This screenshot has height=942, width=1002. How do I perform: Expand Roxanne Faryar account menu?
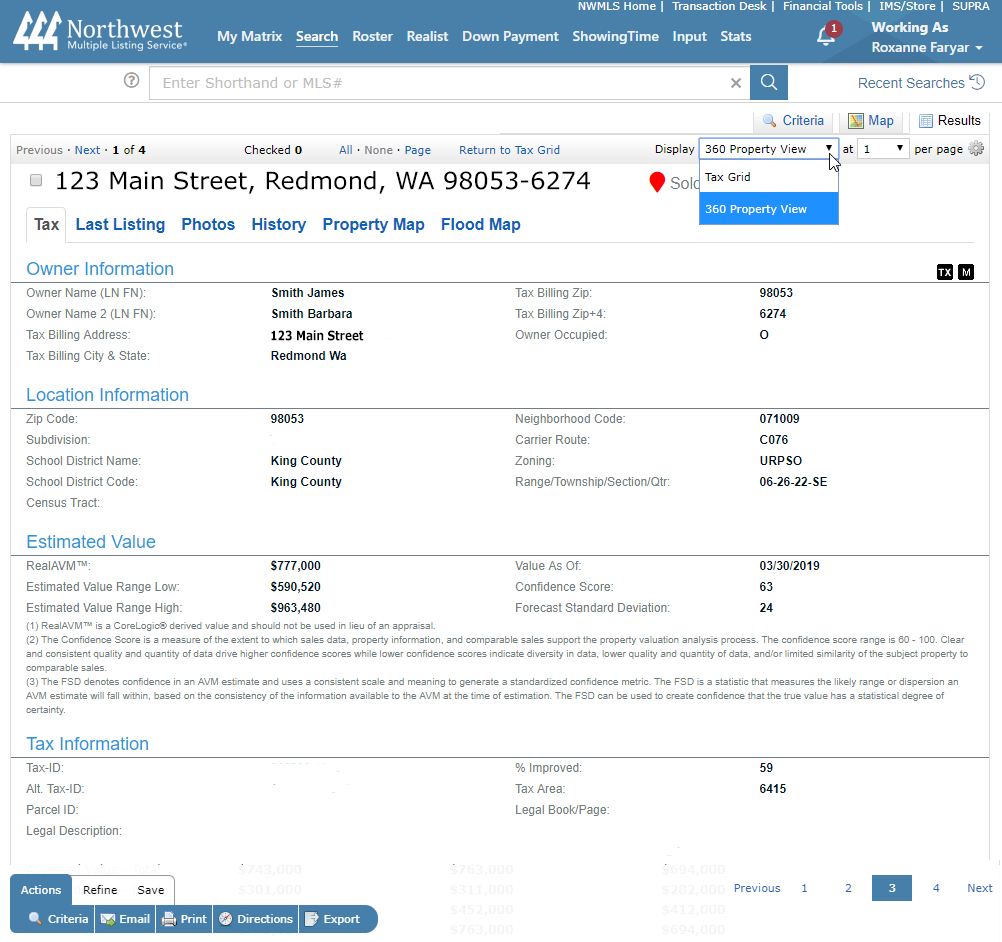tap(926, 48)
